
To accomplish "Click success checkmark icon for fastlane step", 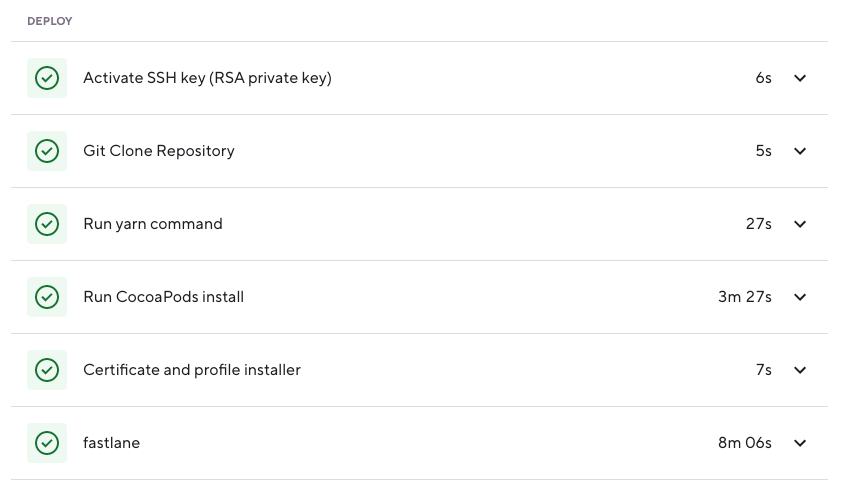I will pyautogui.click(x=47, y=443).
